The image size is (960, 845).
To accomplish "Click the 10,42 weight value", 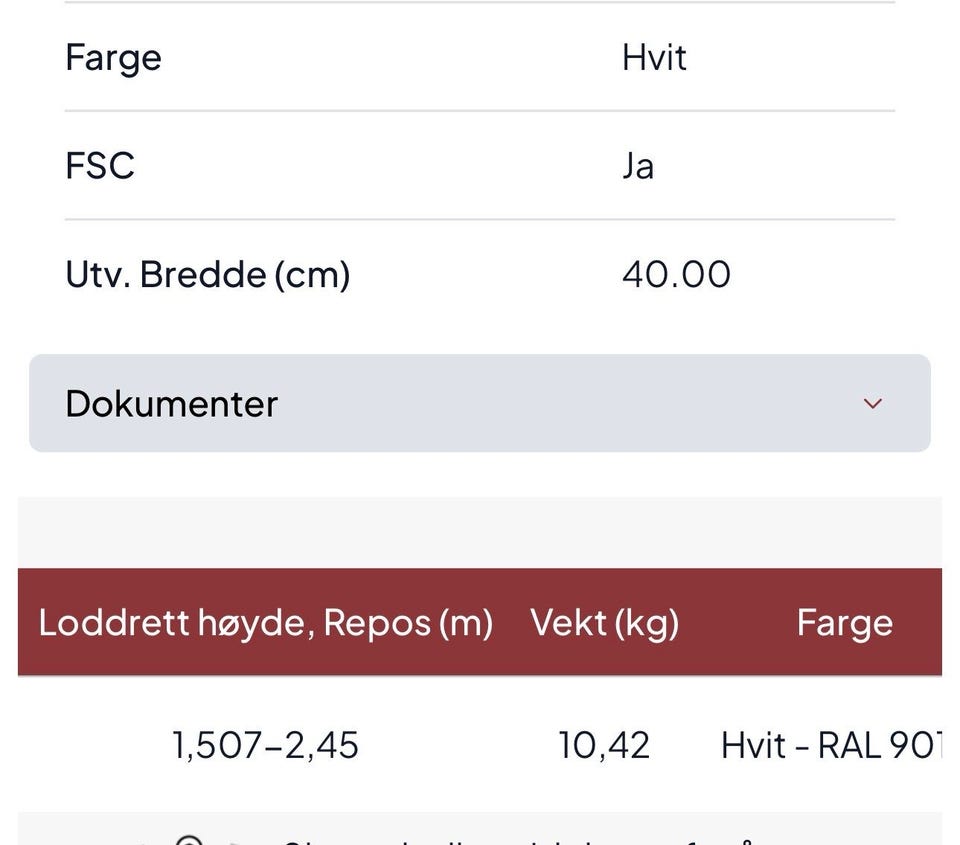I will 604,745.
